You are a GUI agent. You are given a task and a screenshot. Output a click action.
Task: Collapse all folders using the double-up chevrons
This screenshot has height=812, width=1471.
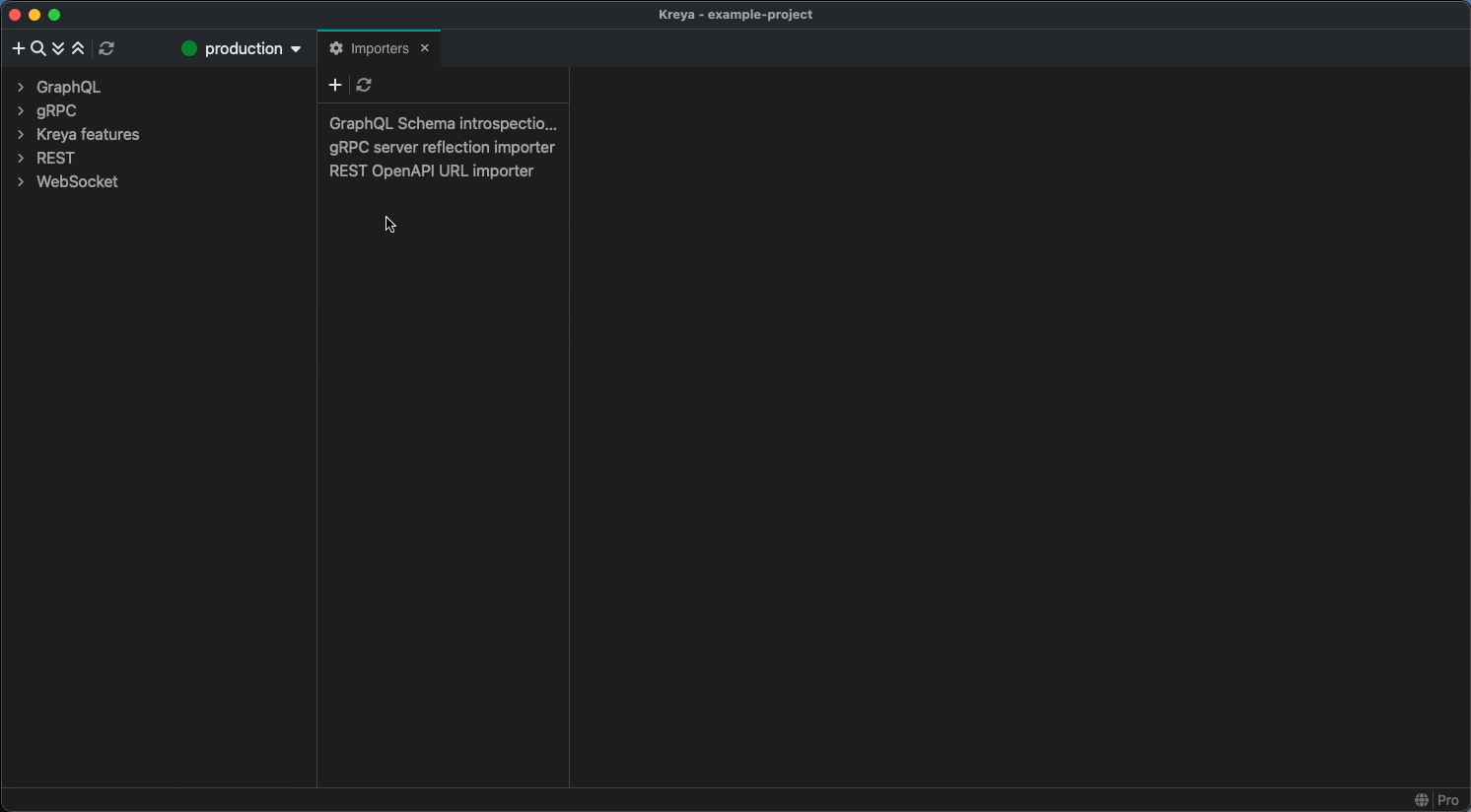79,49
